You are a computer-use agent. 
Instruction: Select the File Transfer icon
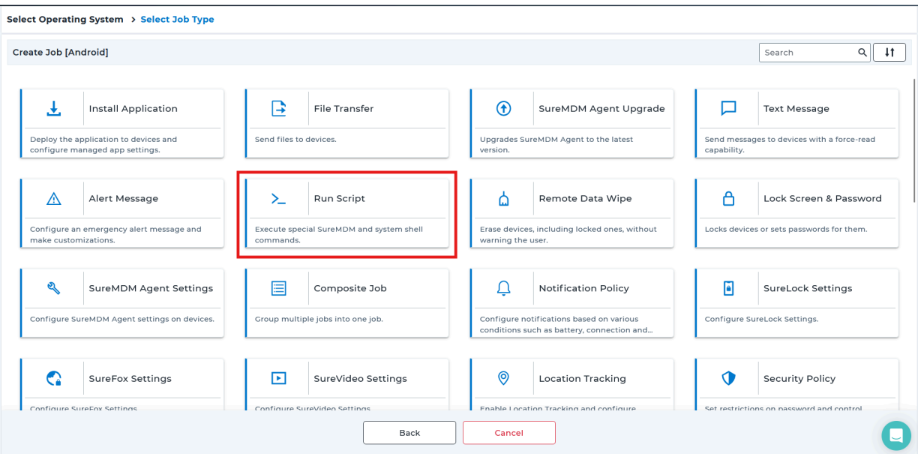[279, 109]
